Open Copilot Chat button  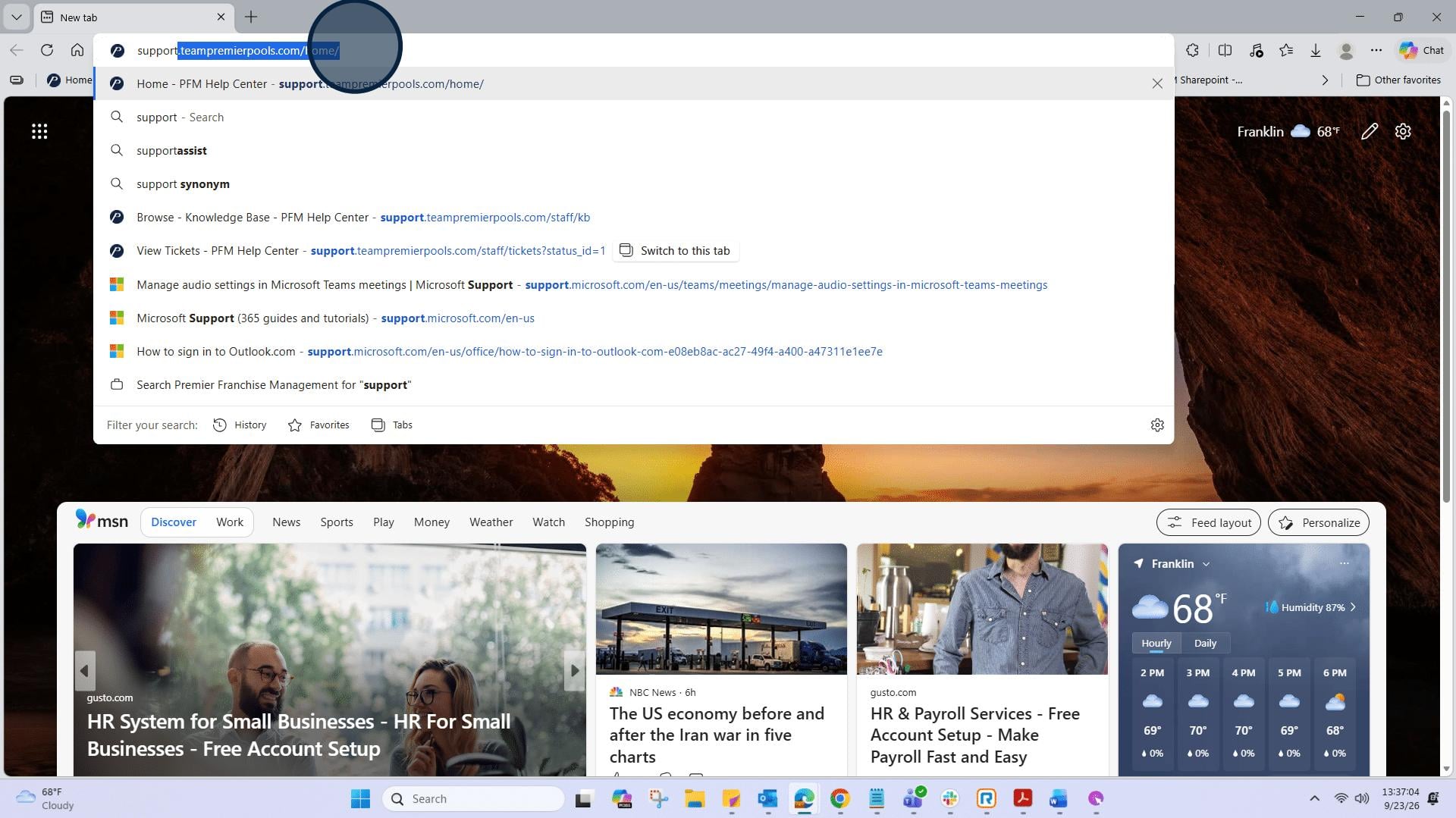[1422, 50]
